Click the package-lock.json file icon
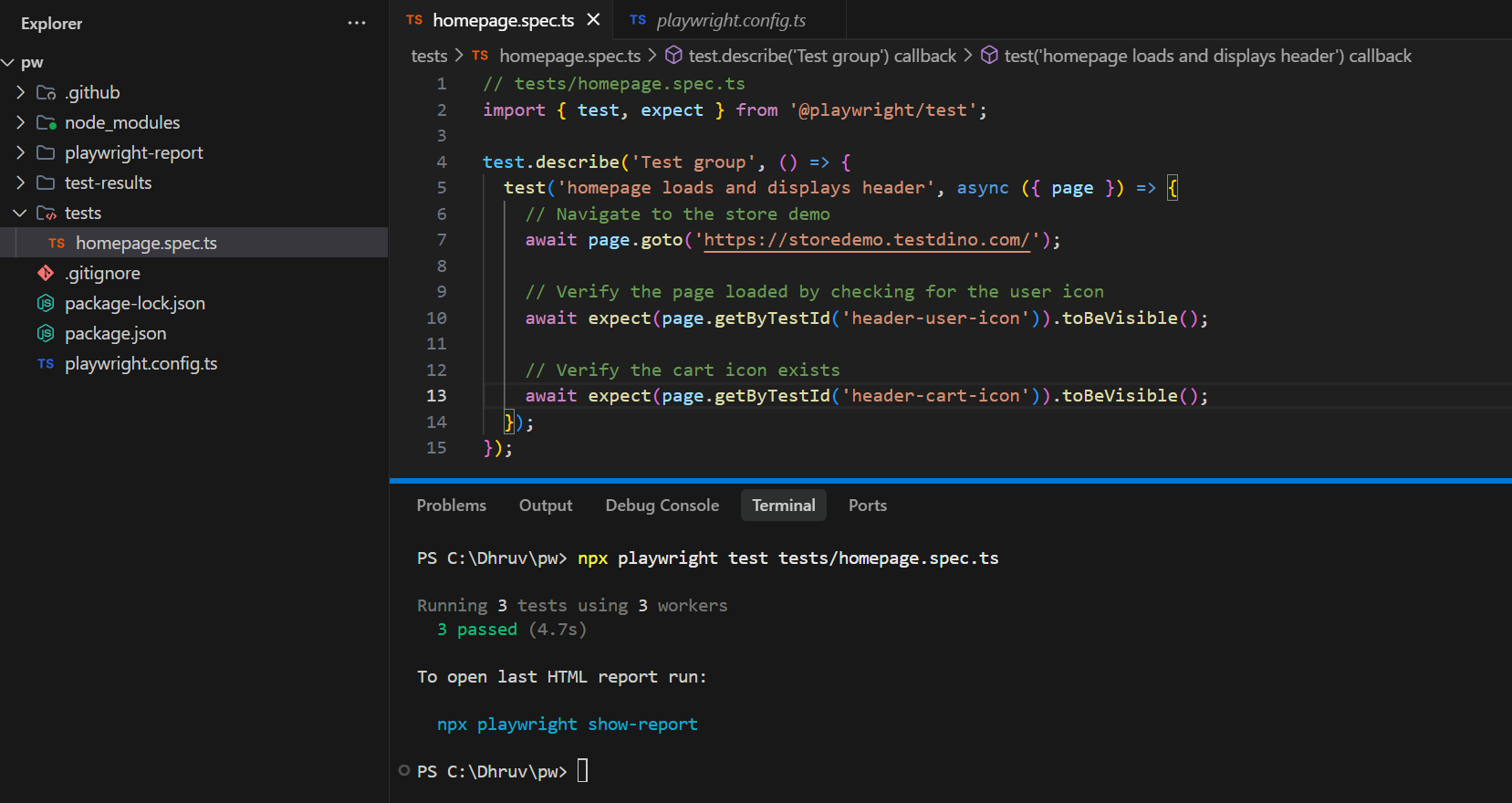1512x803 pixels. click(x=46, y=303)
